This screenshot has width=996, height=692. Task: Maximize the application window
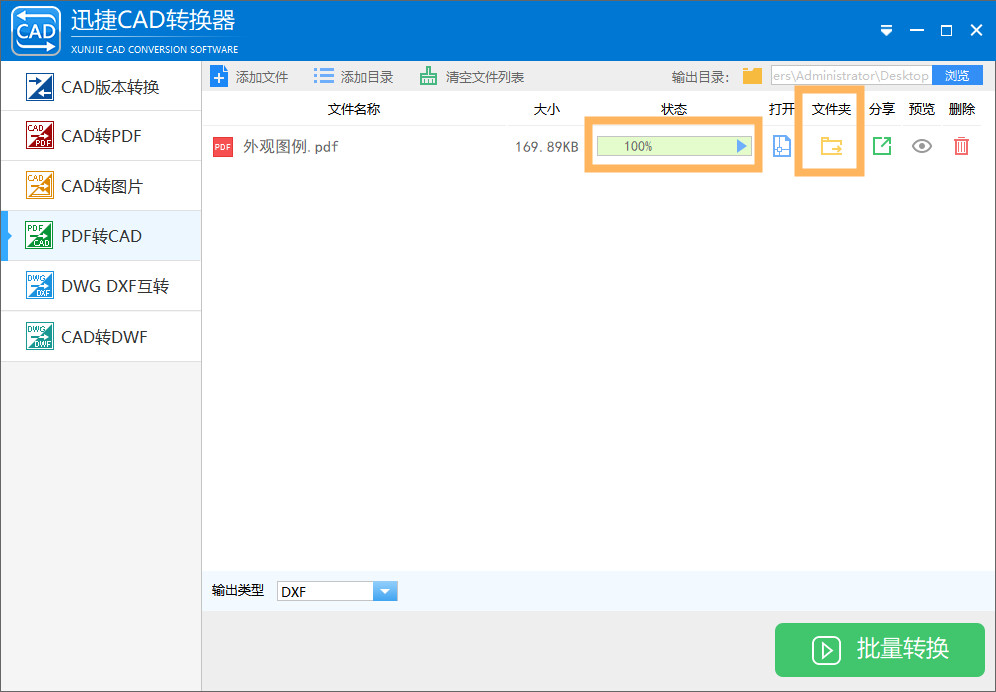pyautogui.click(x=946, y=31)
